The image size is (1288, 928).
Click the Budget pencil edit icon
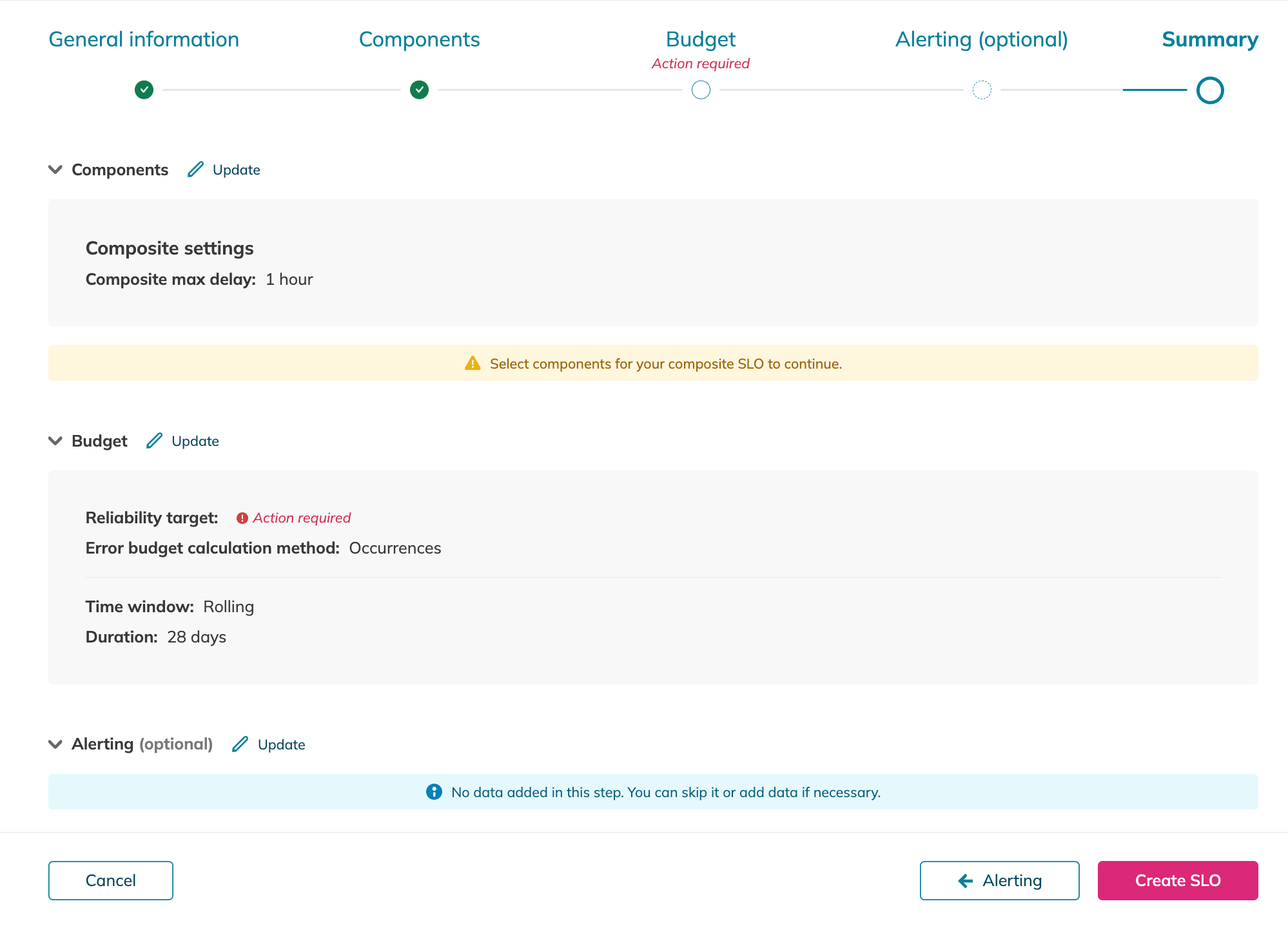click(153, 440)
